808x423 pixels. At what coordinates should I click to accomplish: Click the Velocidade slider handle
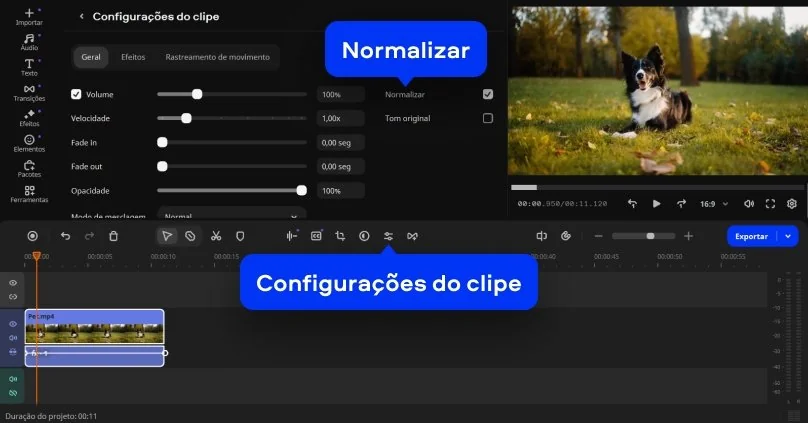(186, 118)
